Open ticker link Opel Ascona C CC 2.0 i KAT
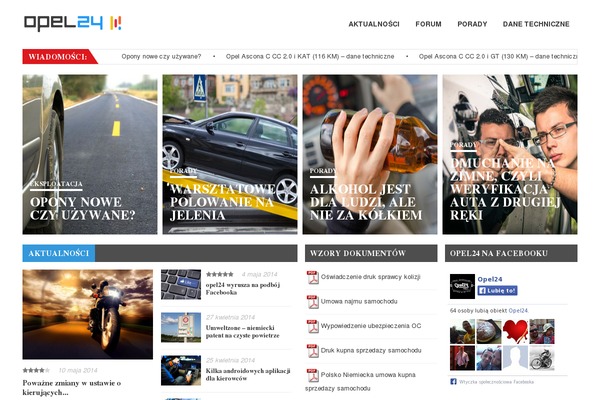 point(310,56)
